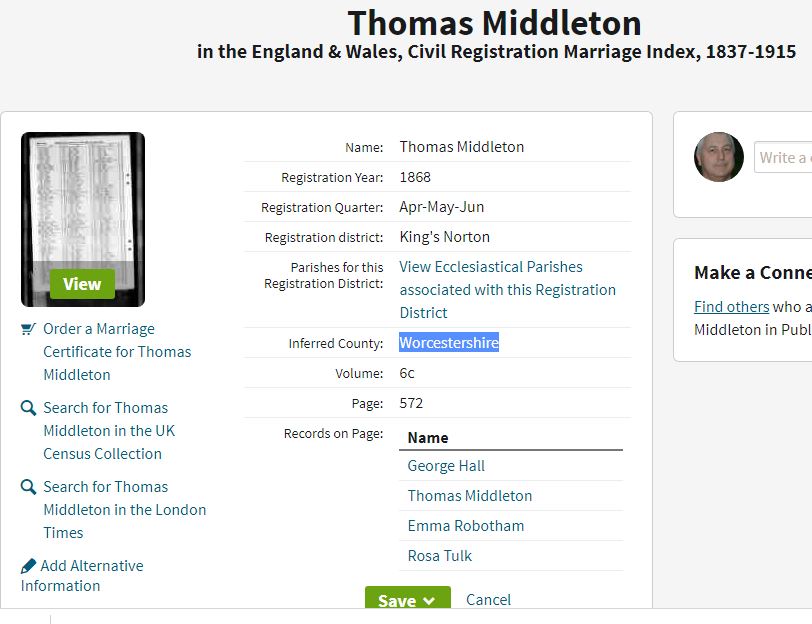Screen dimensions: 812x624
Task: Click Cancel next to Save
Action: [x=488, y=600]
